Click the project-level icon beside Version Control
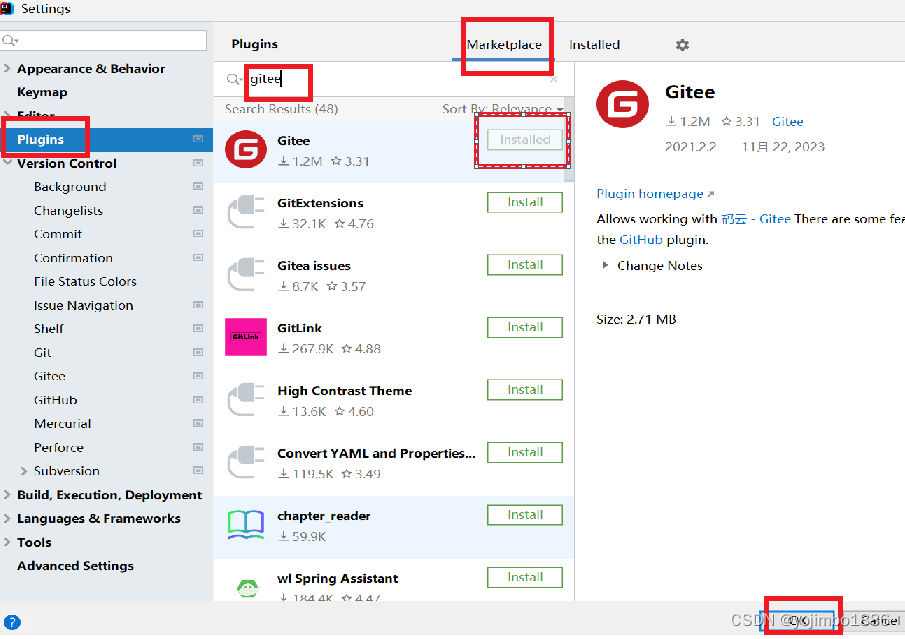Screen dimensions: 905x639 point(198,163)
